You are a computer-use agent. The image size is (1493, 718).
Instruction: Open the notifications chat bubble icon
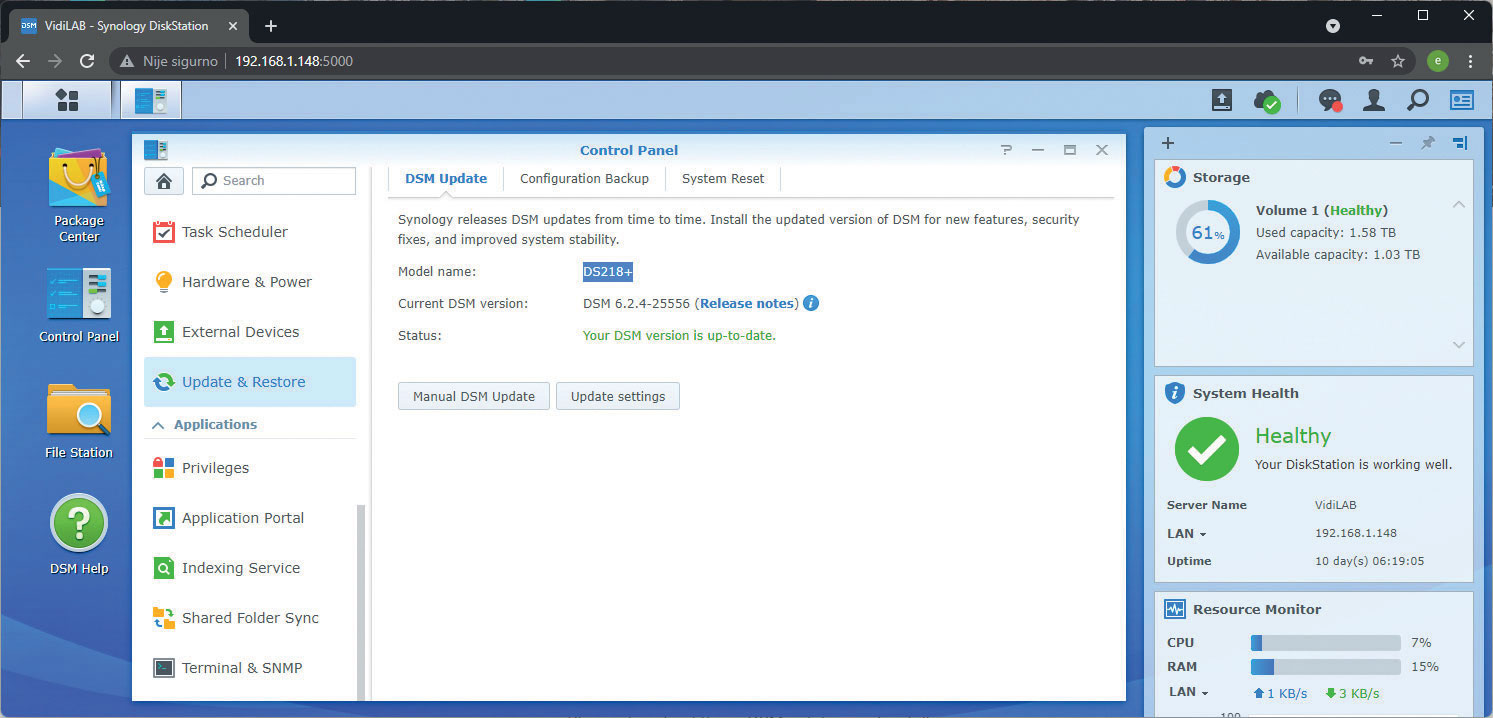pyautogui.click(x=1329, y=100)
